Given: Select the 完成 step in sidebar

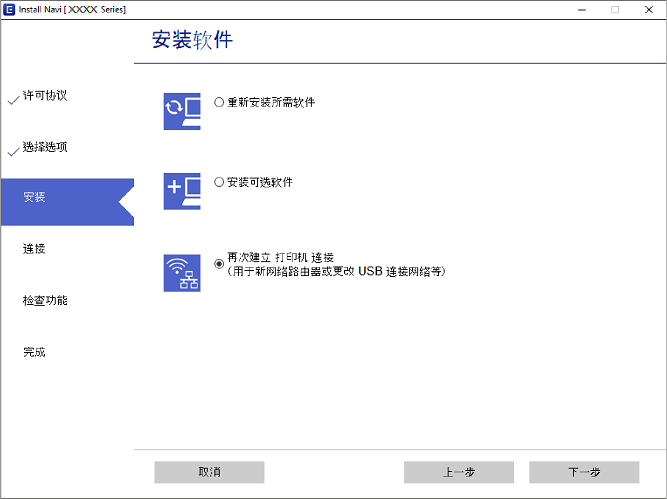Looking at the screenshot, I should tap(34, 352).
